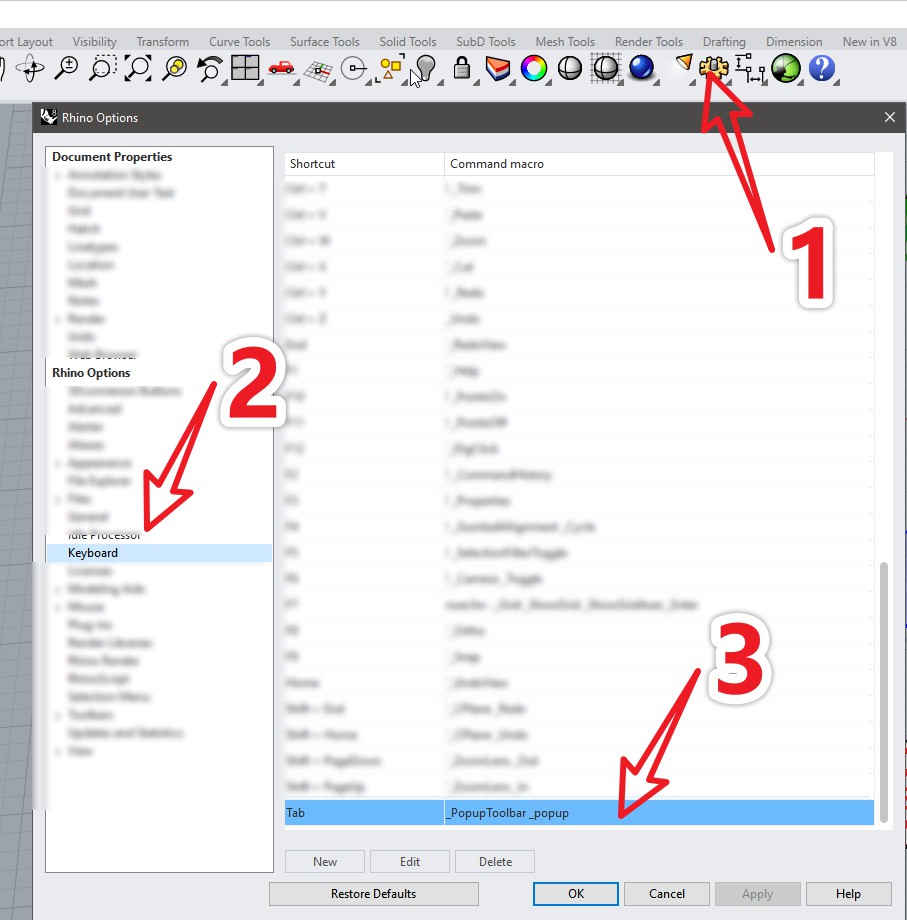Confirm with the OK button
Image resolution: width=907 pixels, height=920 pixels.
576,894
